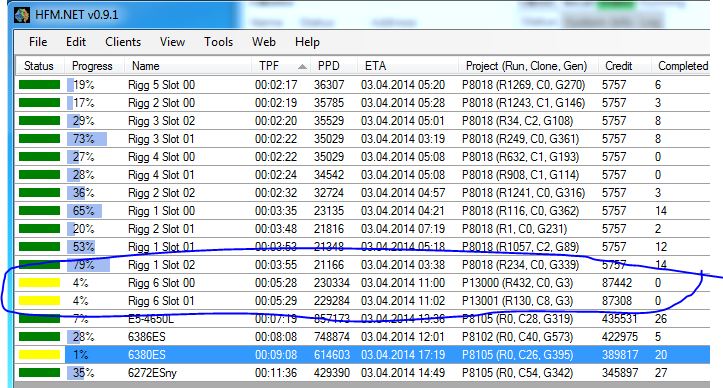Click green status indicator of 6272ESny
Screen dimensions: 723x388
point(39,372)
